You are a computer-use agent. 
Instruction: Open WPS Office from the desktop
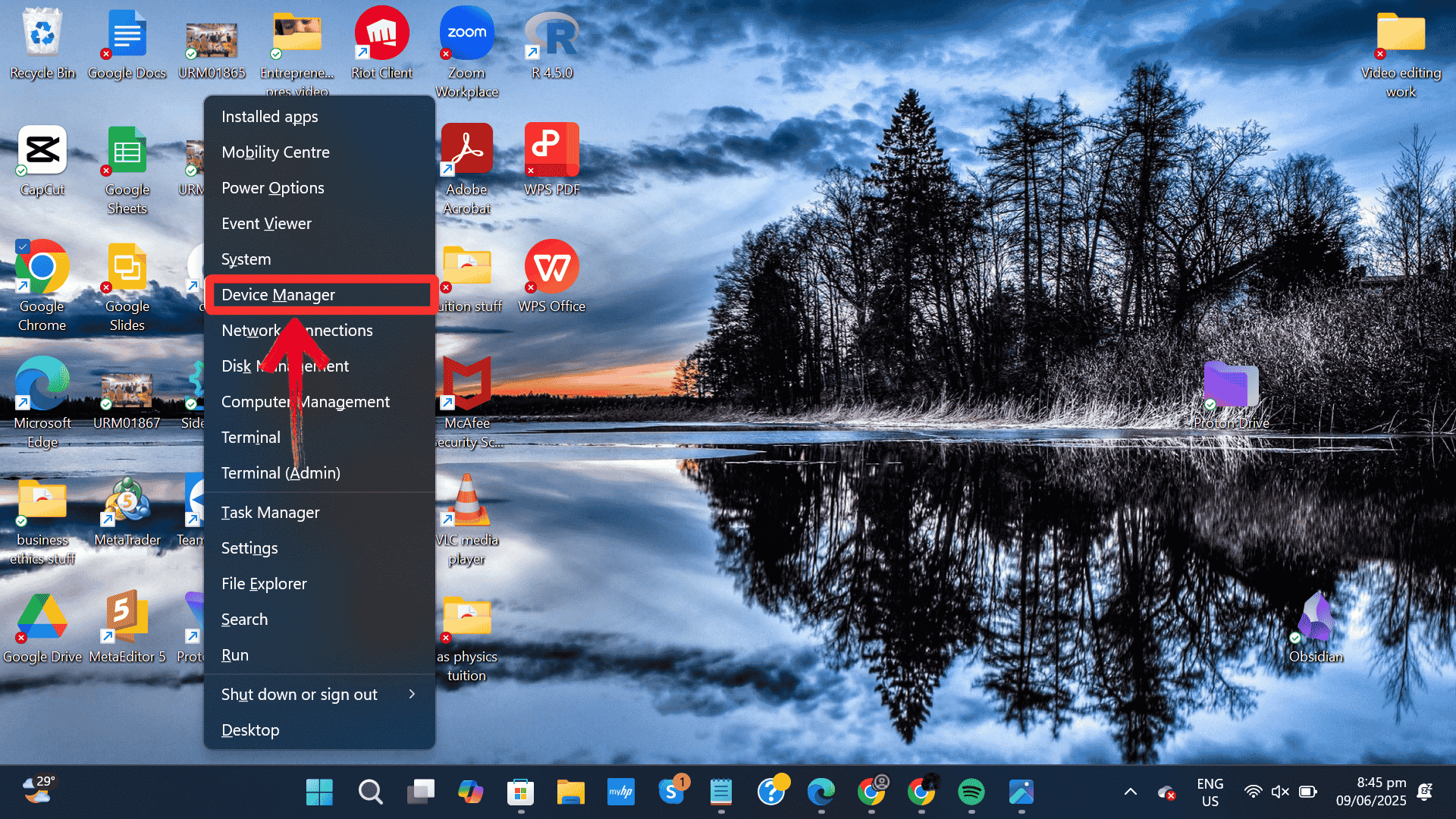click(552, 267)
